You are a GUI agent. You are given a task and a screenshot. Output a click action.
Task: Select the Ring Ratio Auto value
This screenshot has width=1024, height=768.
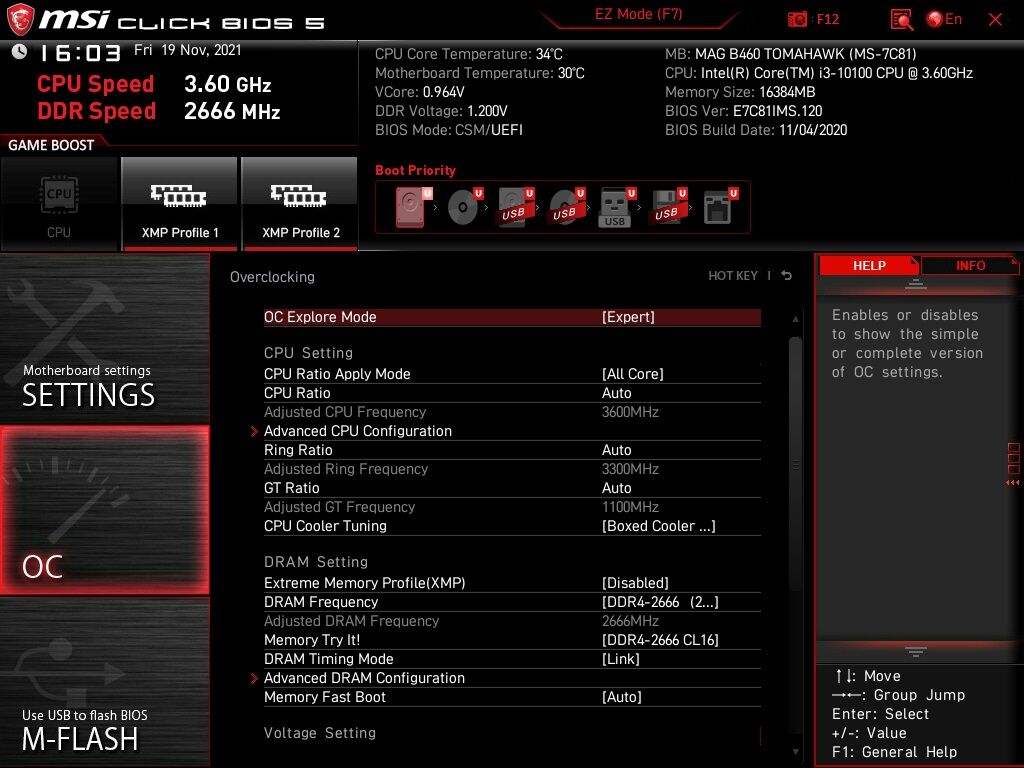point(616,450)
